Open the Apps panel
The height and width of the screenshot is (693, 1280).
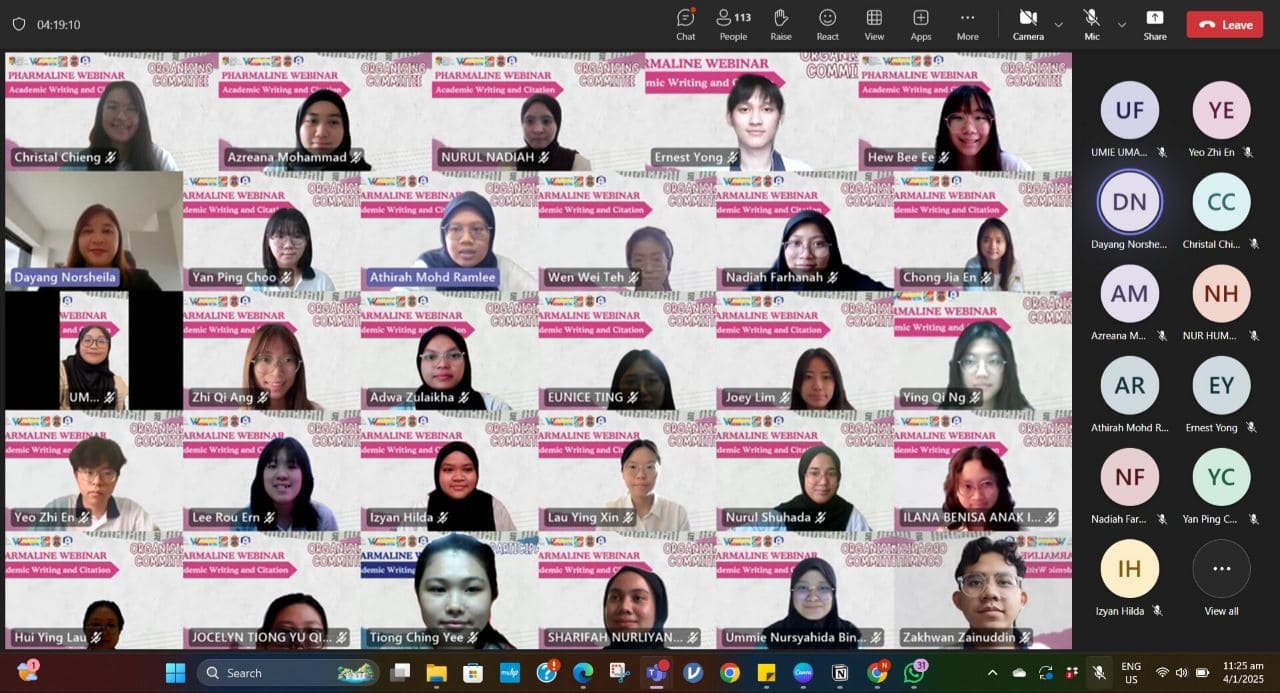(x=920, y=24)
